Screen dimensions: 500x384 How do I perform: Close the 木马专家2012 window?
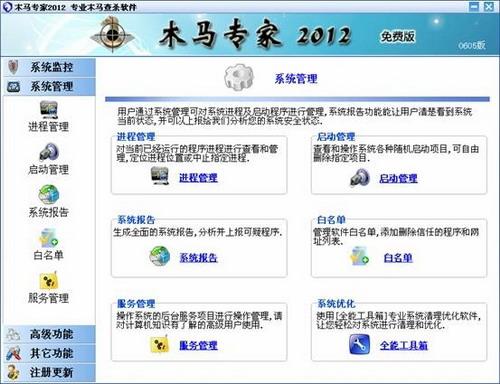489,6
